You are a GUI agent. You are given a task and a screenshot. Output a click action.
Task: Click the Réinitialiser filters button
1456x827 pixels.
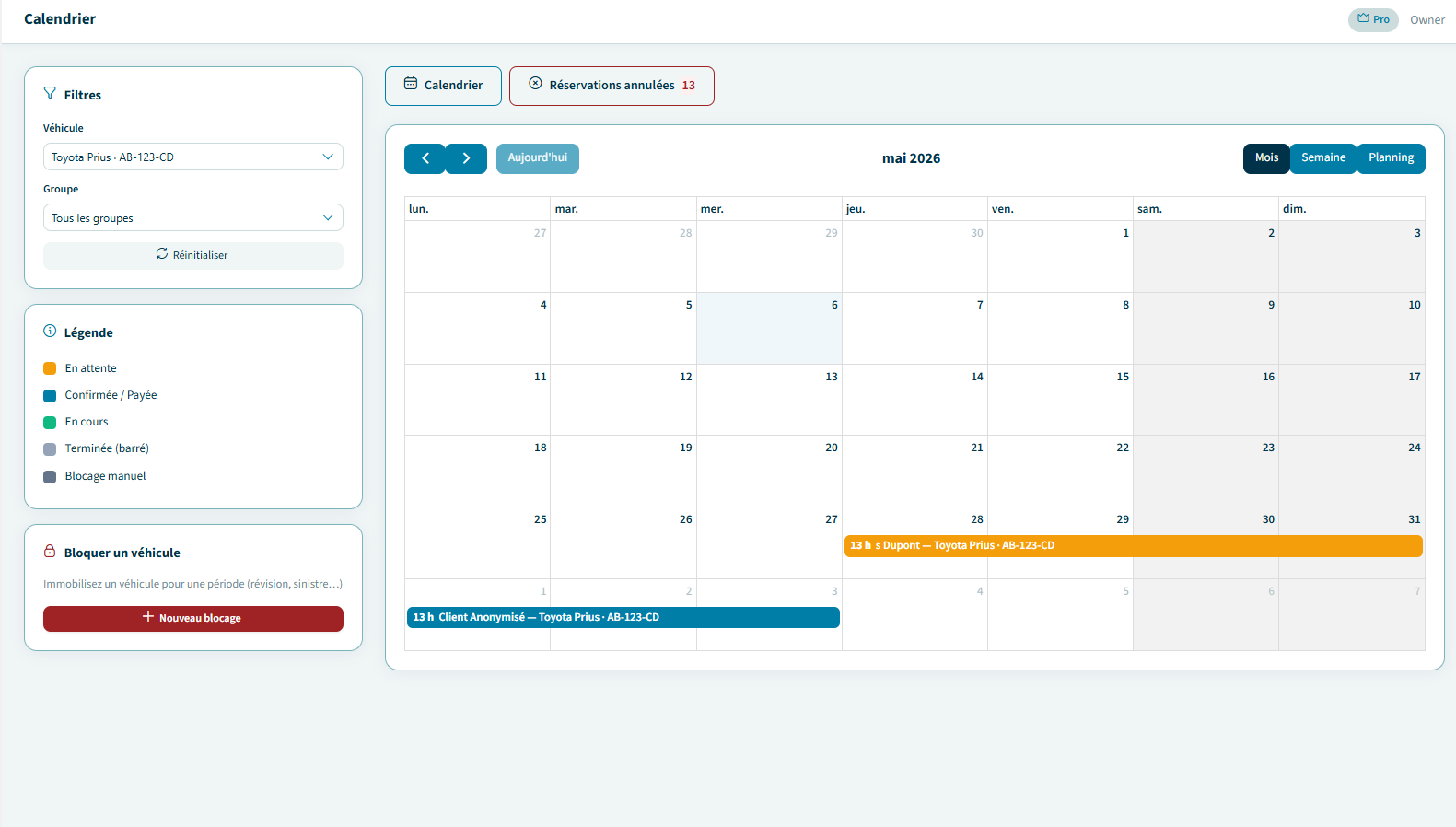(193, 256)
